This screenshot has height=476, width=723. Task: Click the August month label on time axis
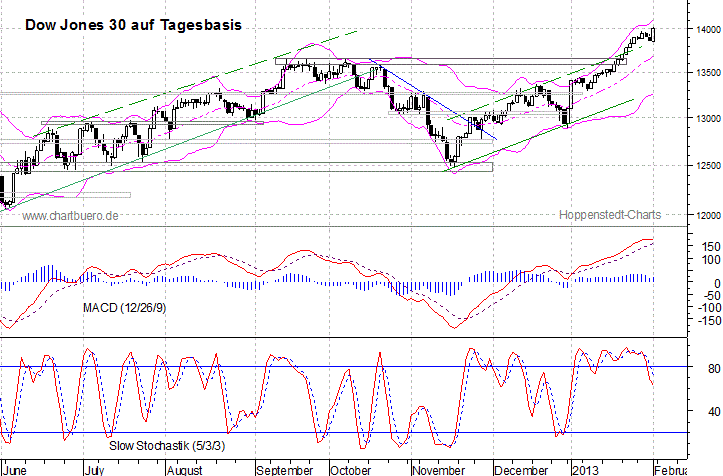tap(184, 470)
